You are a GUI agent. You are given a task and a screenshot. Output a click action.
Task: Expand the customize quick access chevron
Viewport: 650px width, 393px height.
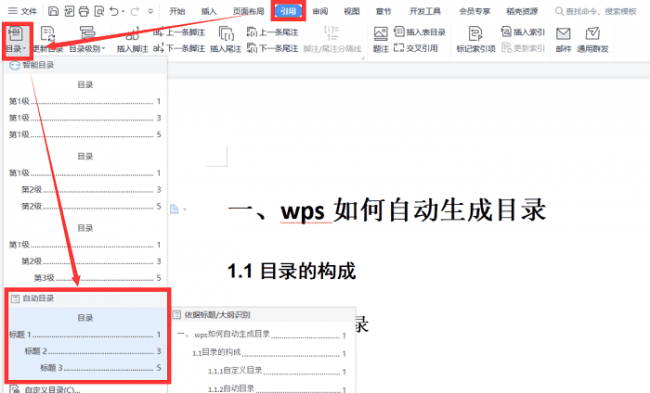[150, 12]
